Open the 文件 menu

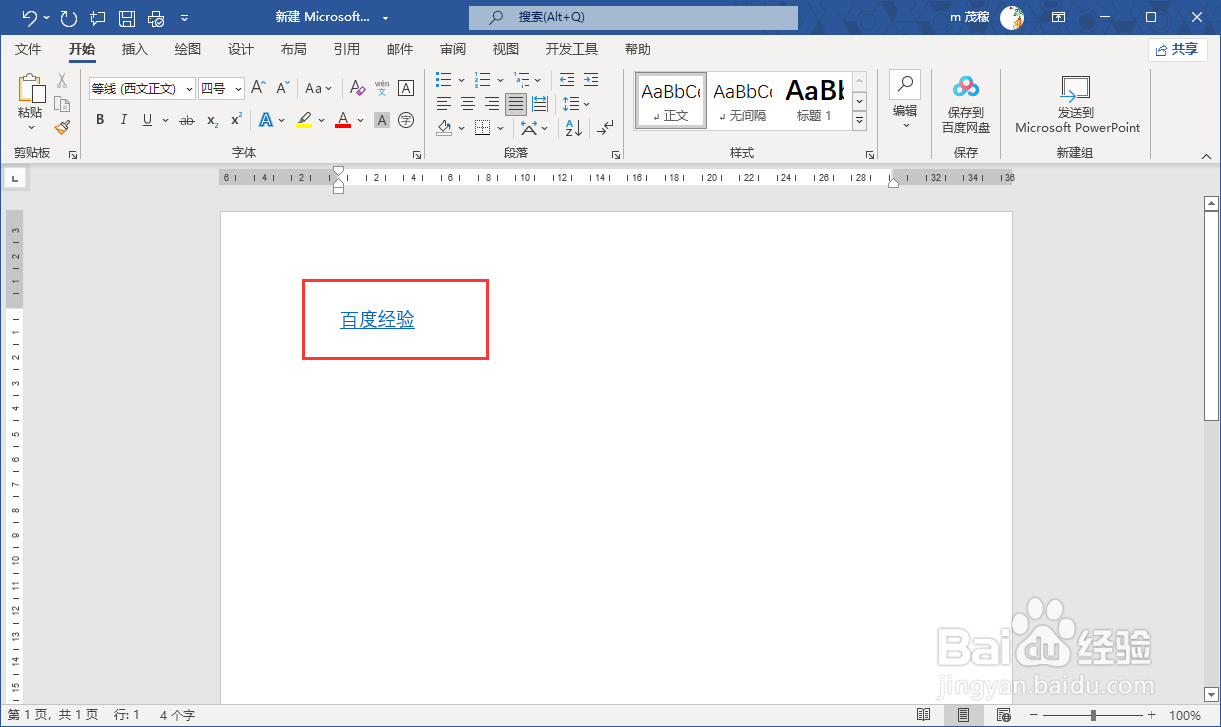point(29,49)
